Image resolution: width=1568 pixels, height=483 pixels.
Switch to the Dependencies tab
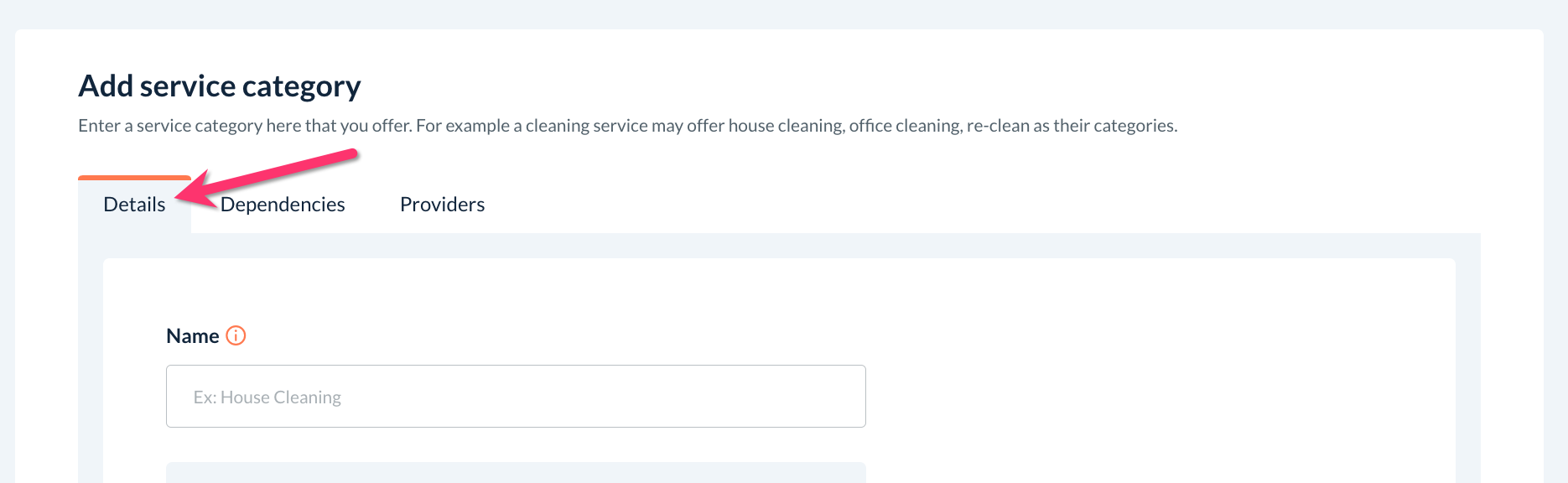pos(283,205)
